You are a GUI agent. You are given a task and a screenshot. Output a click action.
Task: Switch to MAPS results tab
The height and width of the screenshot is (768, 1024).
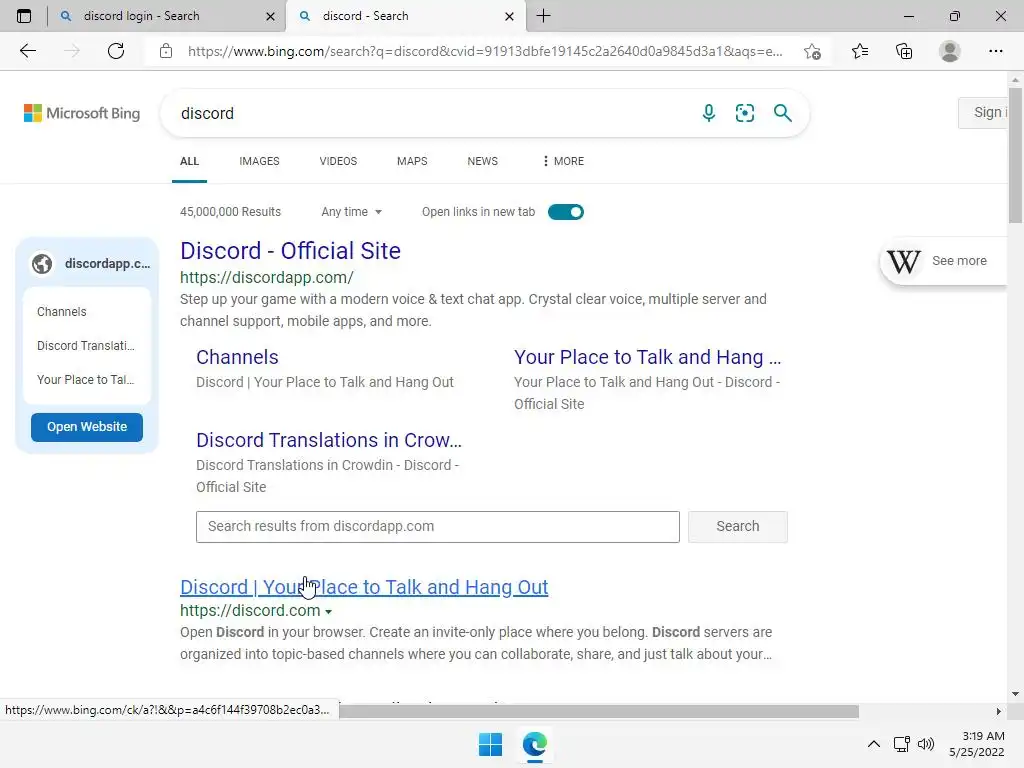tap(412, 161)
